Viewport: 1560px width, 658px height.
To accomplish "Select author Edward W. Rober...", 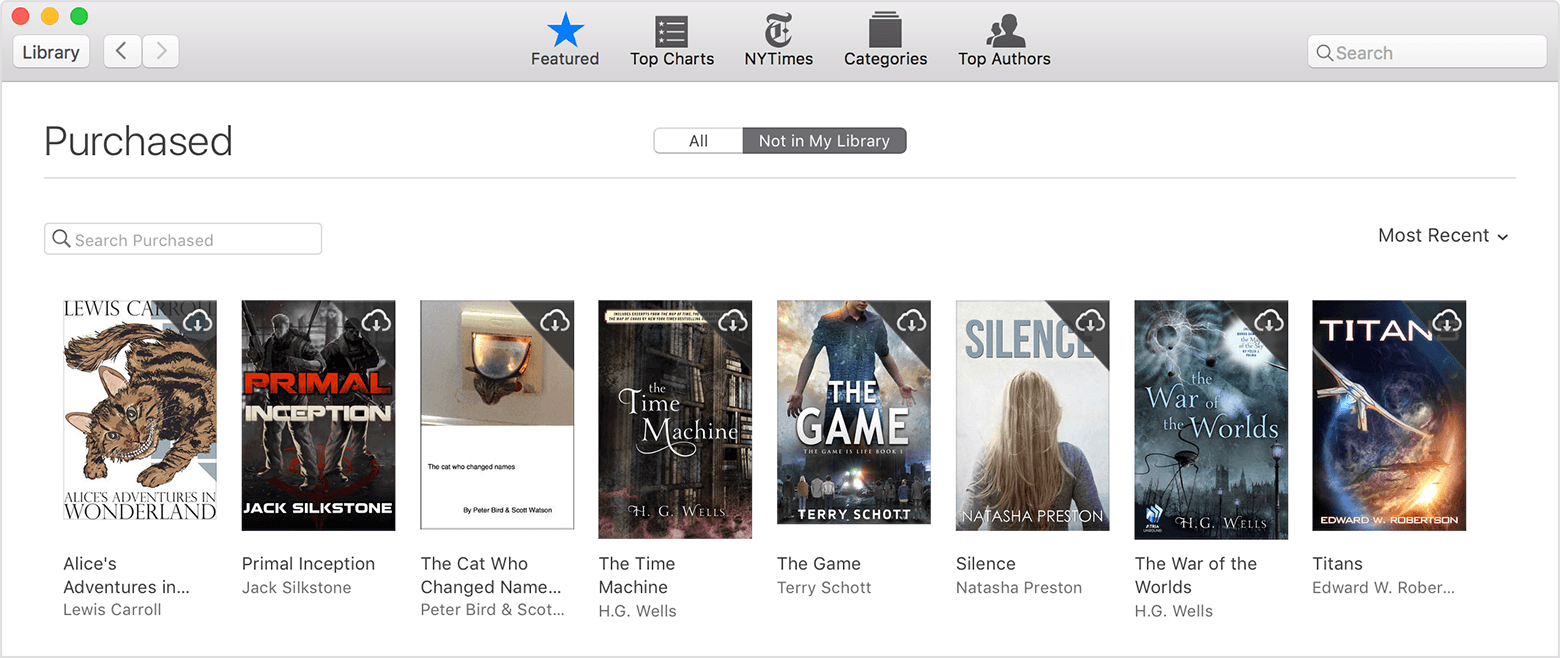I will 1383,588.
